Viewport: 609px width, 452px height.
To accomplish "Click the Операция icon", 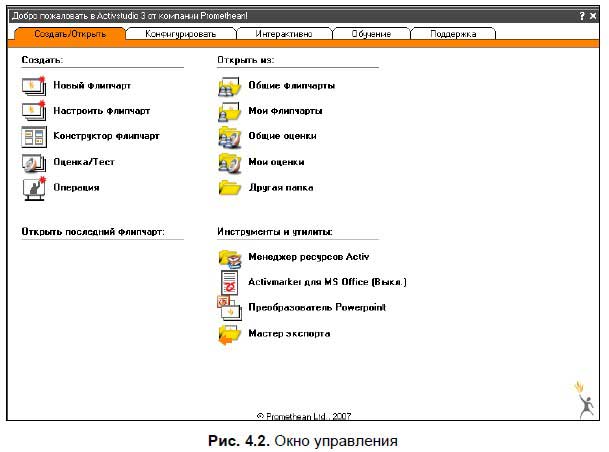I will pyautogui.click(x=34, y=188).
